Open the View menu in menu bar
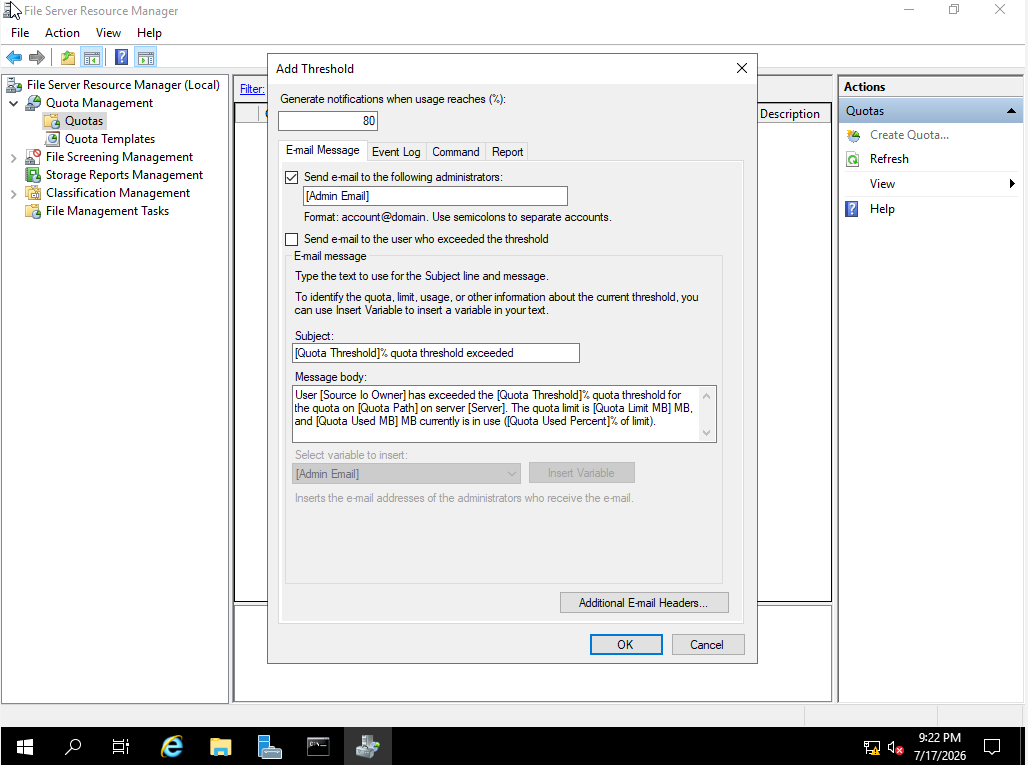1028x765 pixels. 108,33
